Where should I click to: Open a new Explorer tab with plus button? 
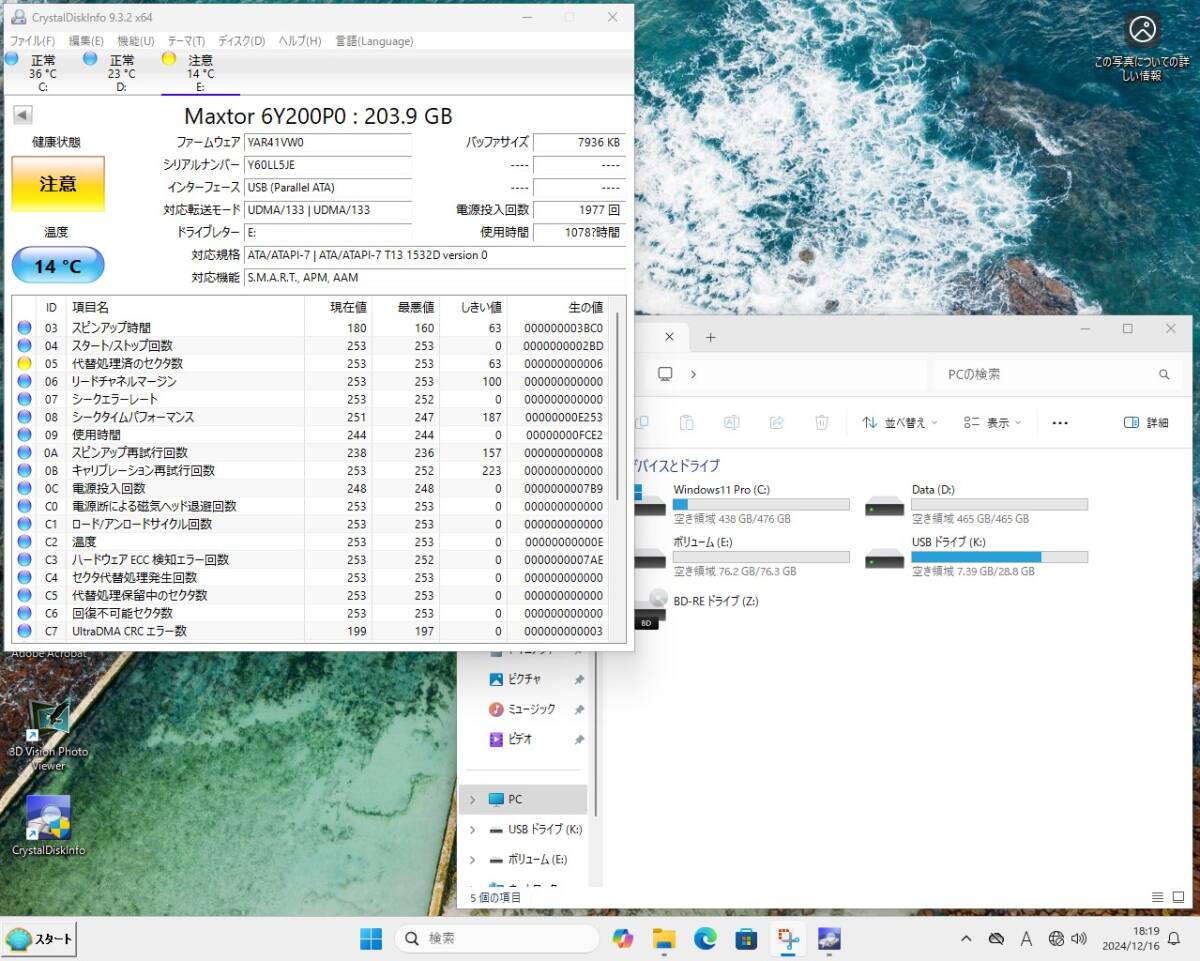[711, 337]
